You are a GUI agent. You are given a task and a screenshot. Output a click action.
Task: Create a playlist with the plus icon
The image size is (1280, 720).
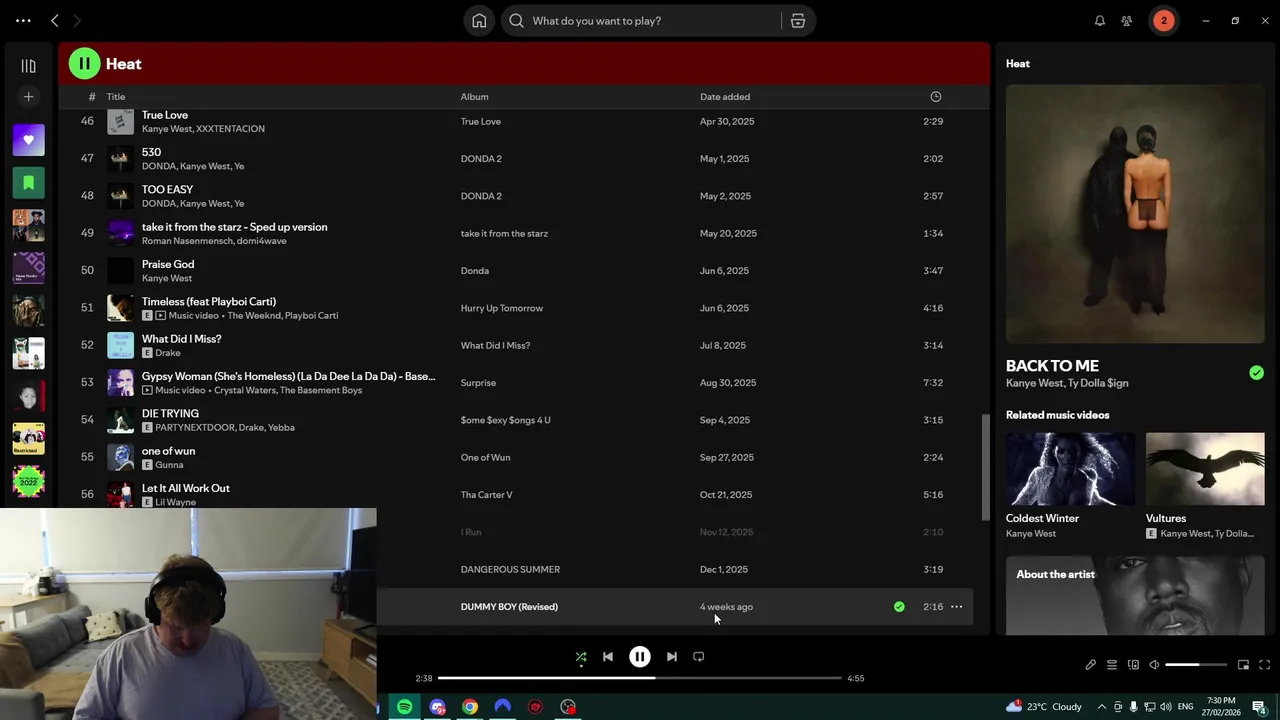(x=28, y=96)
